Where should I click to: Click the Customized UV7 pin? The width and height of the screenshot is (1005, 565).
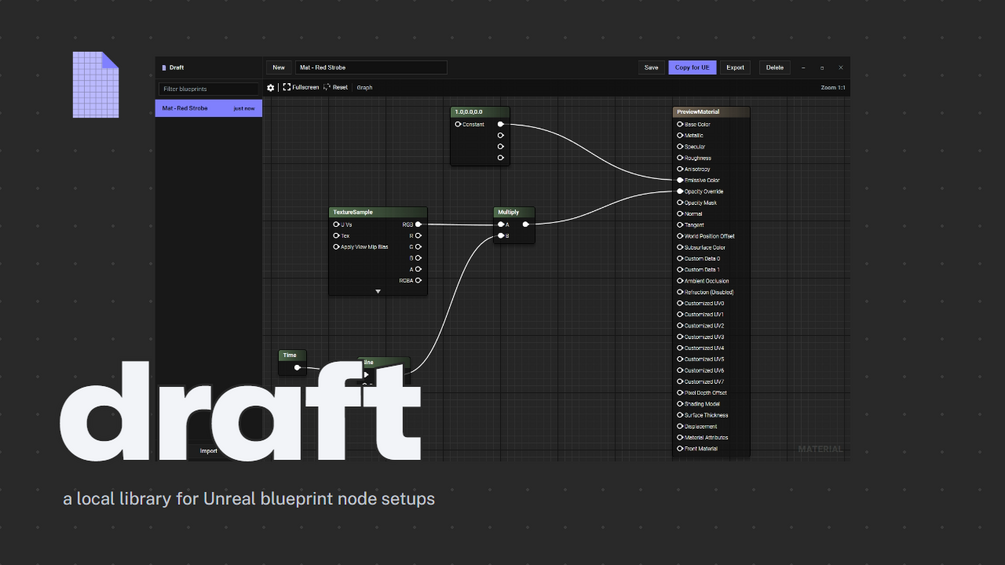point(680,382)
